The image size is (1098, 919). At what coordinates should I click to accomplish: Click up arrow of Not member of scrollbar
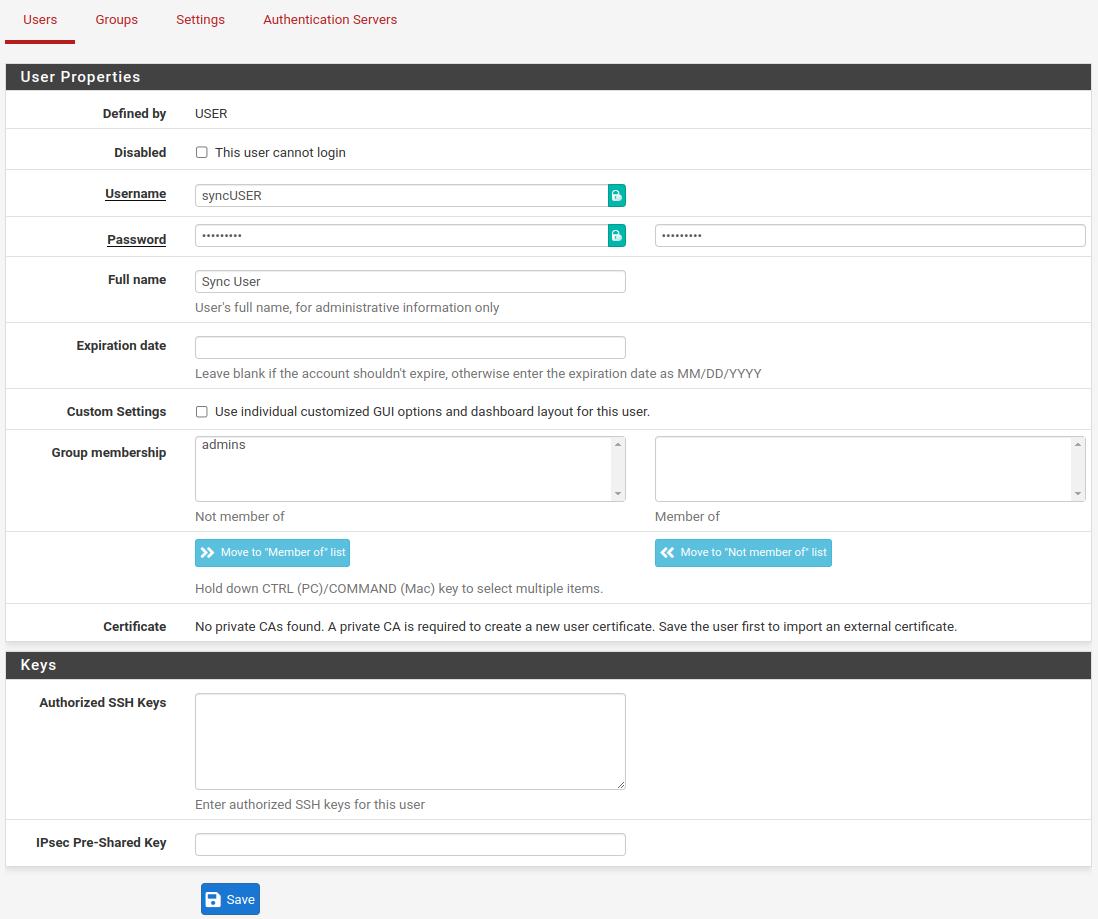(x=618, y=445)
